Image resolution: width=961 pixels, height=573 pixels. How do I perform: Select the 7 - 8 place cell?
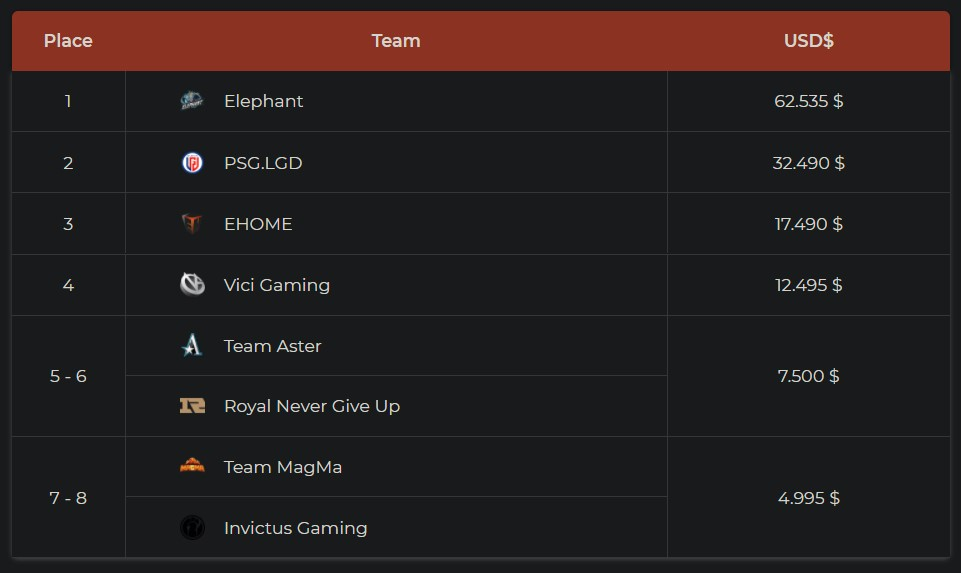[68, 497]
